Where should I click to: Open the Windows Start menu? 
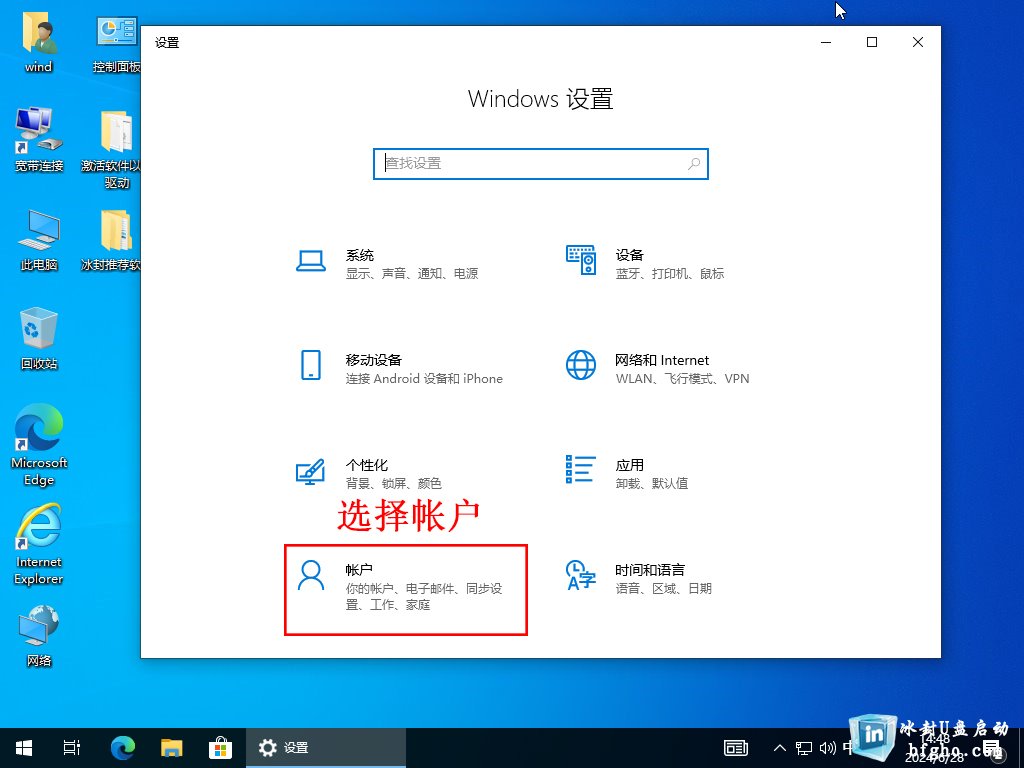pyautogui.click(x=24, y=748)
